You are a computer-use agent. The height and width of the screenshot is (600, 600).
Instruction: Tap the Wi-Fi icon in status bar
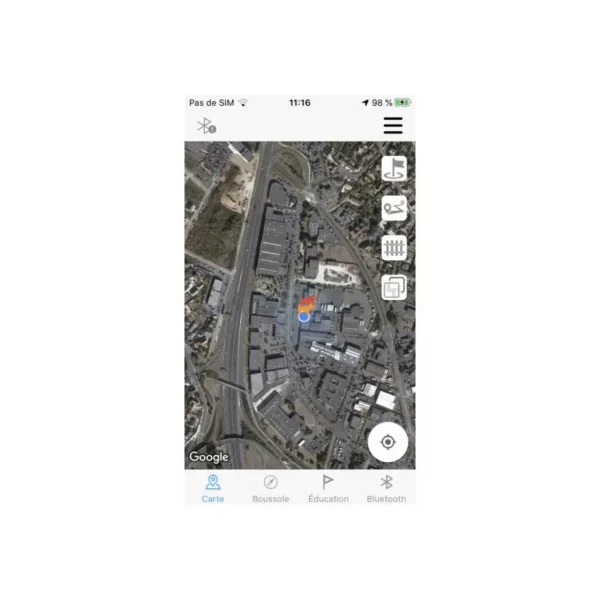click(243, 103)
